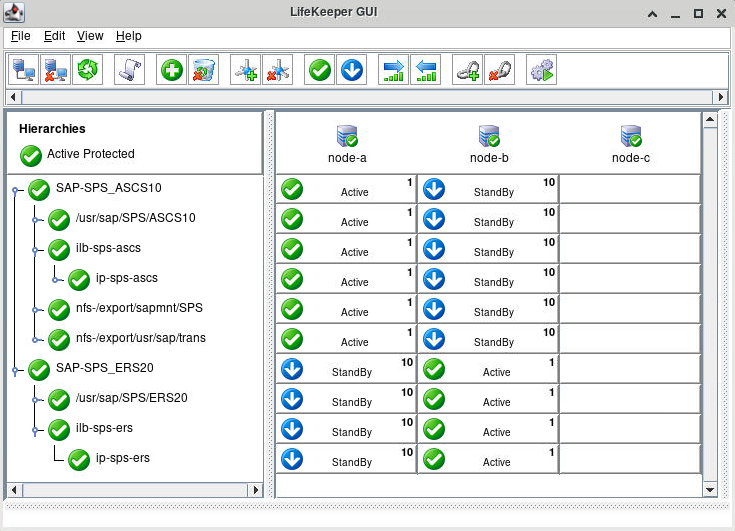The height and width of the screenshot is (531, 735).
Task: Click the Active Protected legend check icon
Action: click(x=31, y=156)
